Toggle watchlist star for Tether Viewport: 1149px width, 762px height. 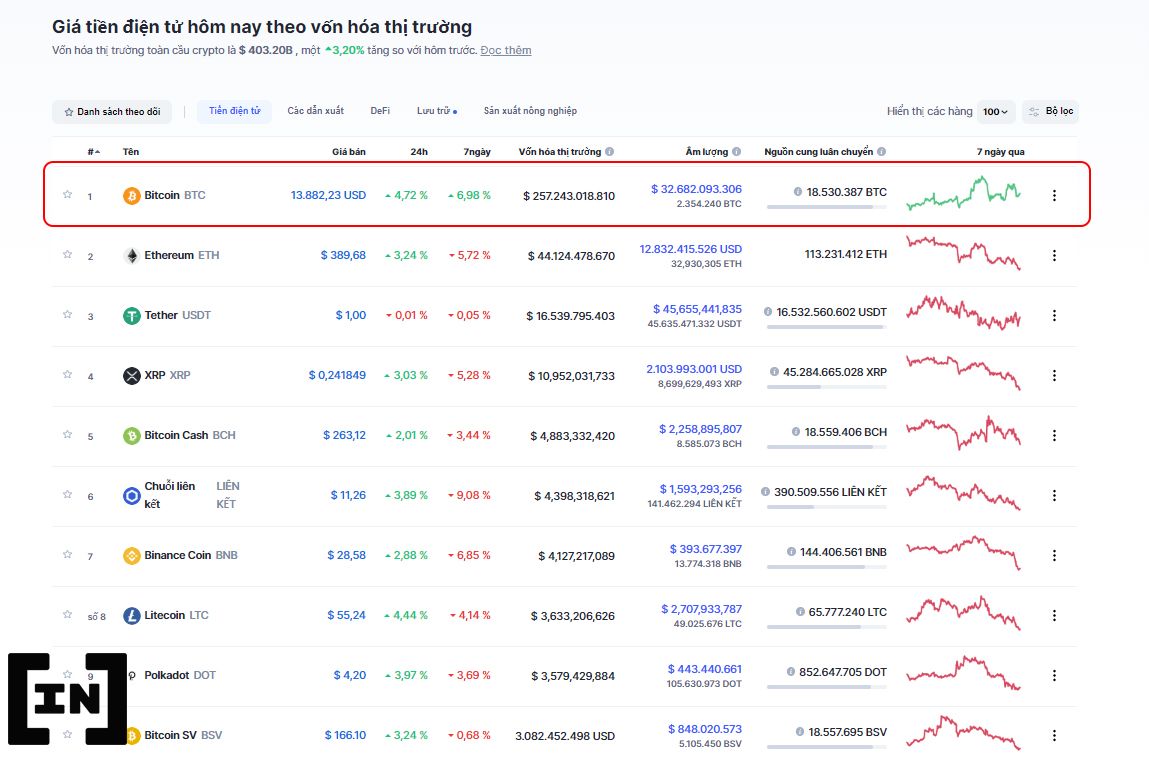[67, 315]
